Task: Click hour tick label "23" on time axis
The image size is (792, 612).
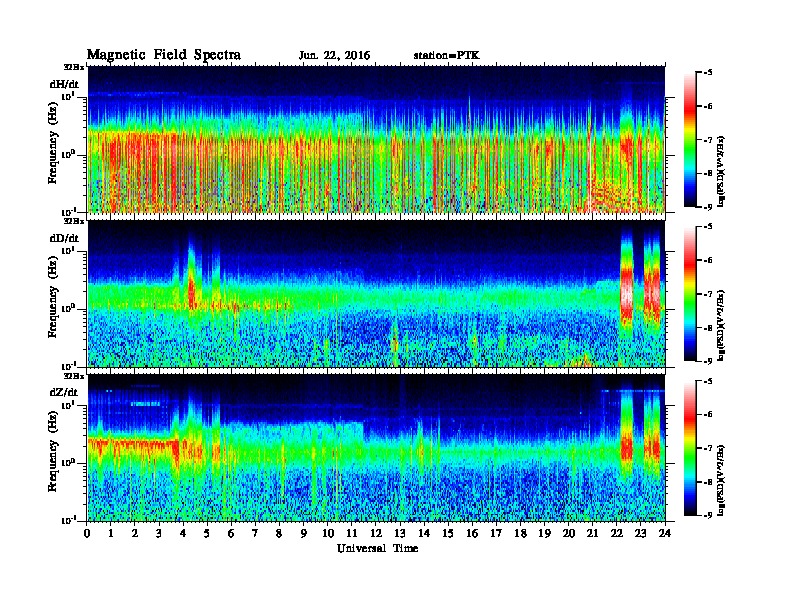Action: tap(641, 533)
